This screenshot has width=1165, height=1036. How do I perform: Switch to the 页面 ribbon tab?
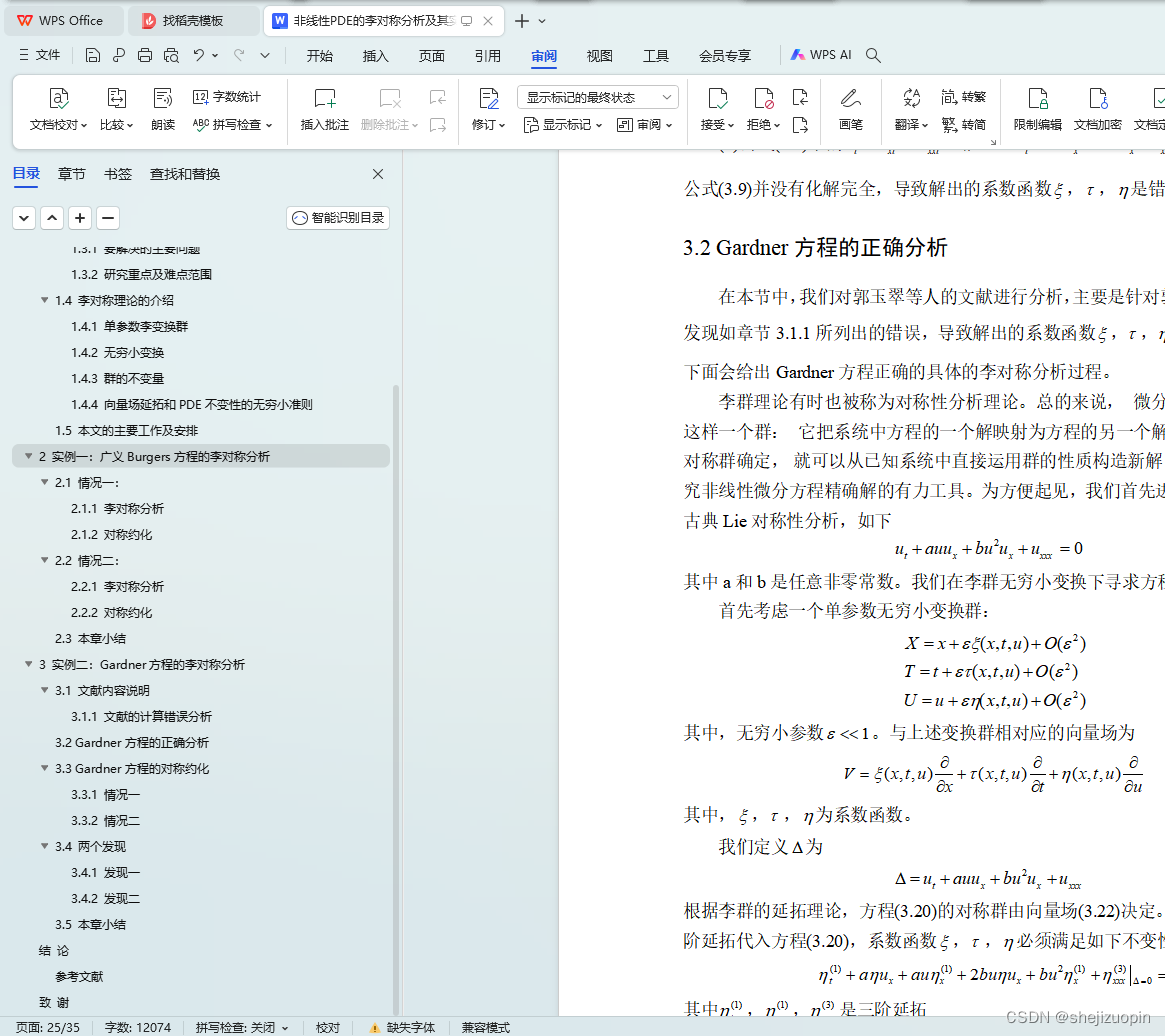[431, 56]
